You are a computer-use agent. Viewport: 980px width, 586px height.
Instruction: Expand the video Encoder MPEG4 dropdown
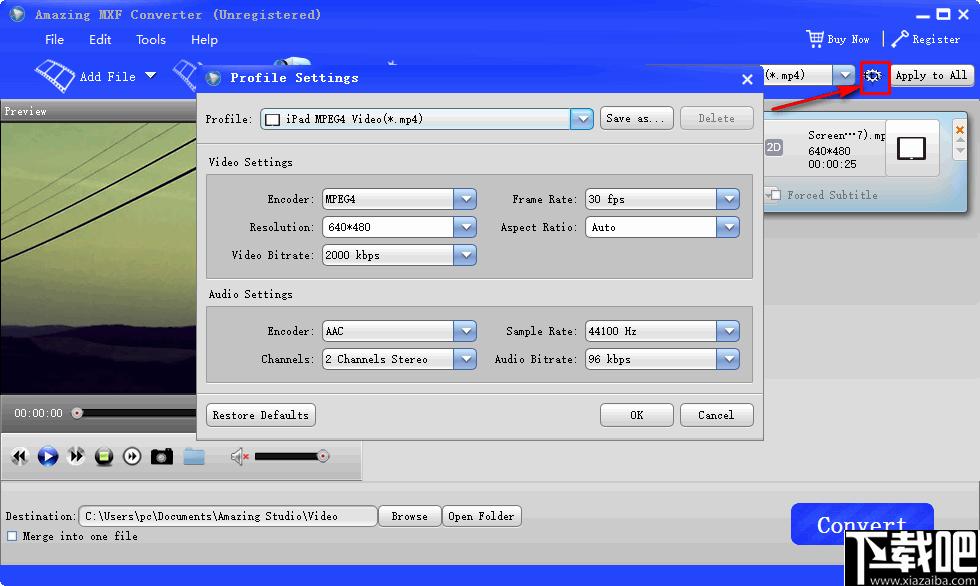[465, 199]
